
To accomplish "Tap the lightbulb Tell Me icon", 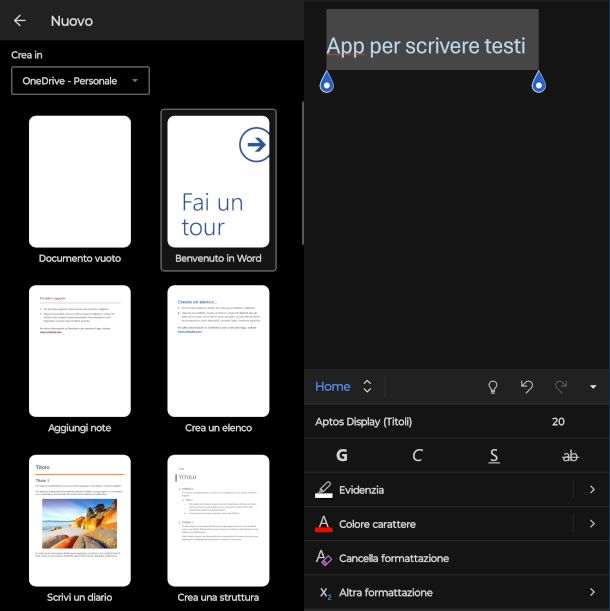I will pyautogui.click(x=493, y=387).
